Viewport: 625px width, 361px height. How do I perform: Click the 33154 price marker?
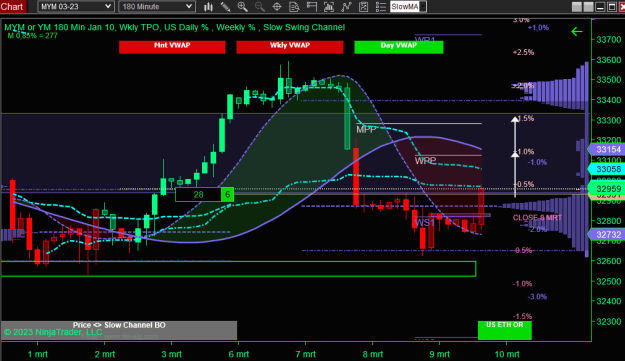coord(607,149)
